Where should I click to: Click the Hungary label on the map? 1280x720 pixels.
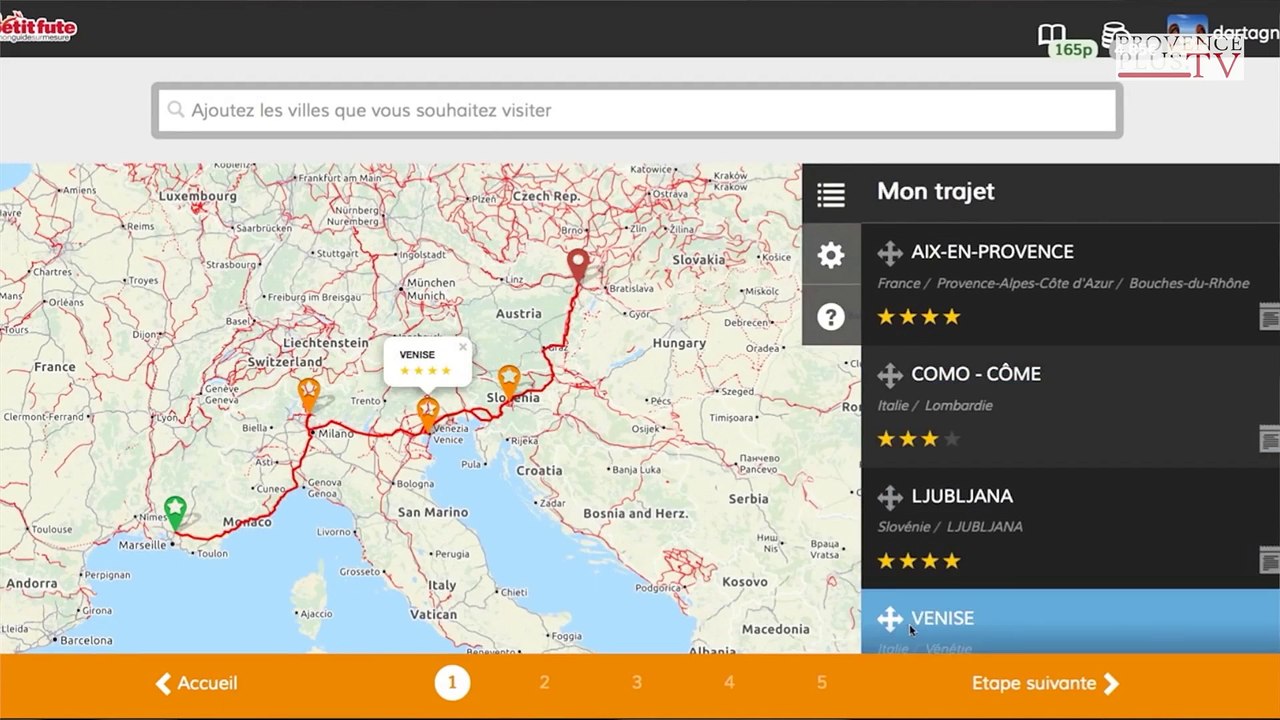click(x=679, y=343)
